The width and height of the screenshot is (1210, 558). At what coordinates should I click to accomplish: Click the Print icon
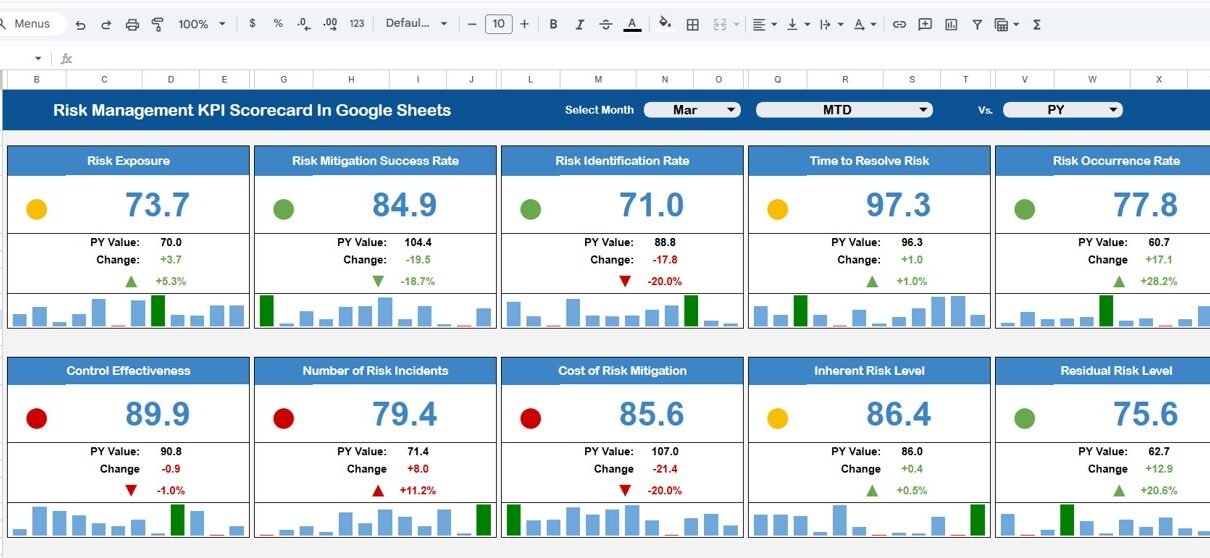pyautogui.click(x=132, y=24)
